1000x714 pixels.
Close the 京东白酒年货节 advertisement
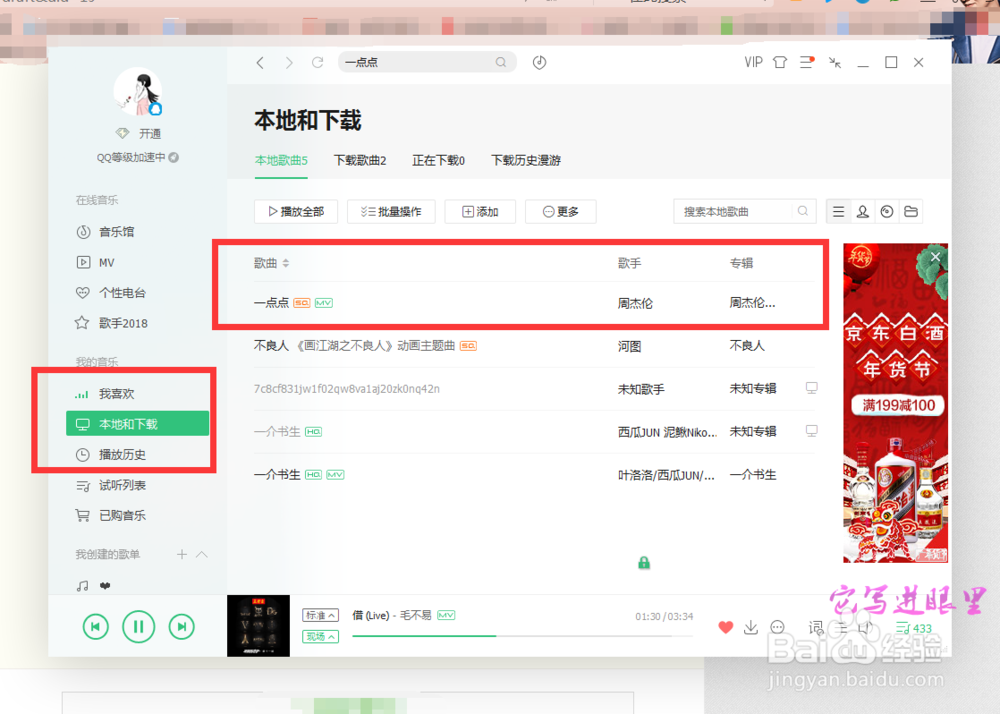(x=935, y=256)
